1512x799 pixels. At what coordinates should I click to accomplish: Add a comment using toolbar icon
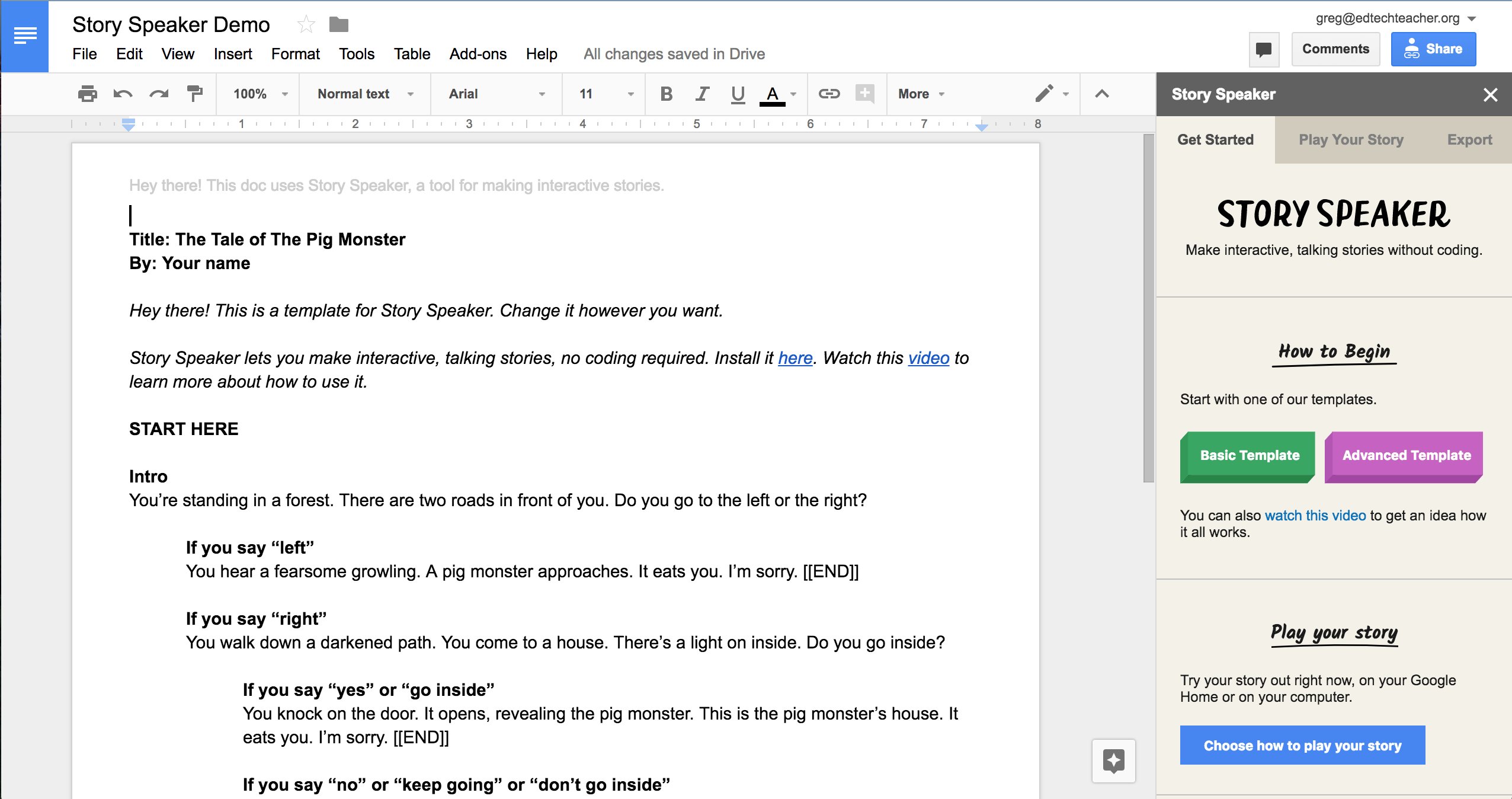(865, 94)
